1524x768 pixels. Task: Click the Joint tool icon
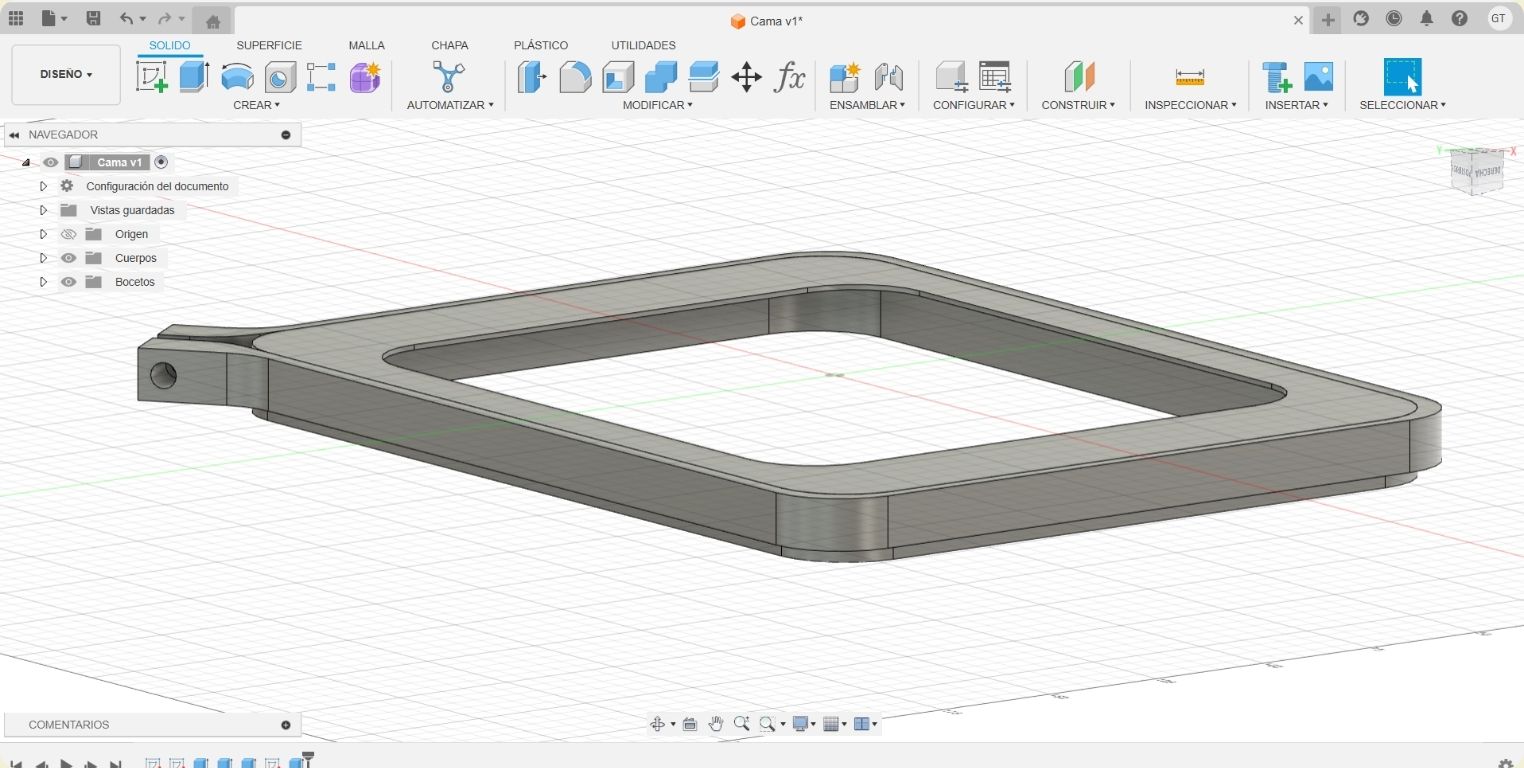coord(888,77)
